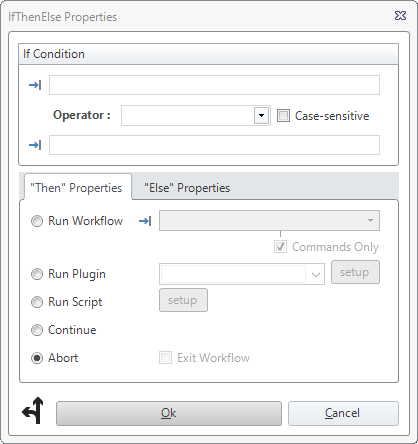Click the variable insert arrow beside second condition field
The height and width of the screenshot is (444, 418).
coord(35,145)
